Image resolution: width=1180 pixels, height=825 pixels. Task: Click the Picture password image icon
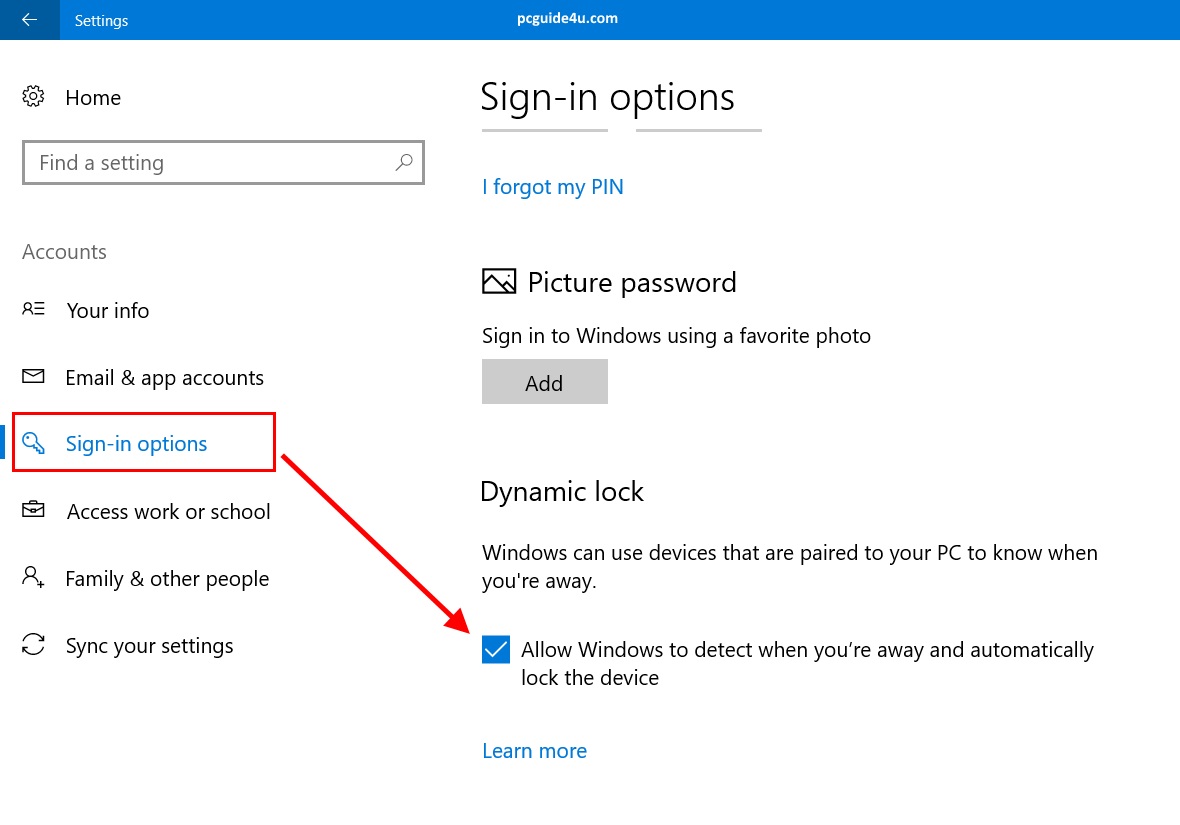(x=499, y=282)
